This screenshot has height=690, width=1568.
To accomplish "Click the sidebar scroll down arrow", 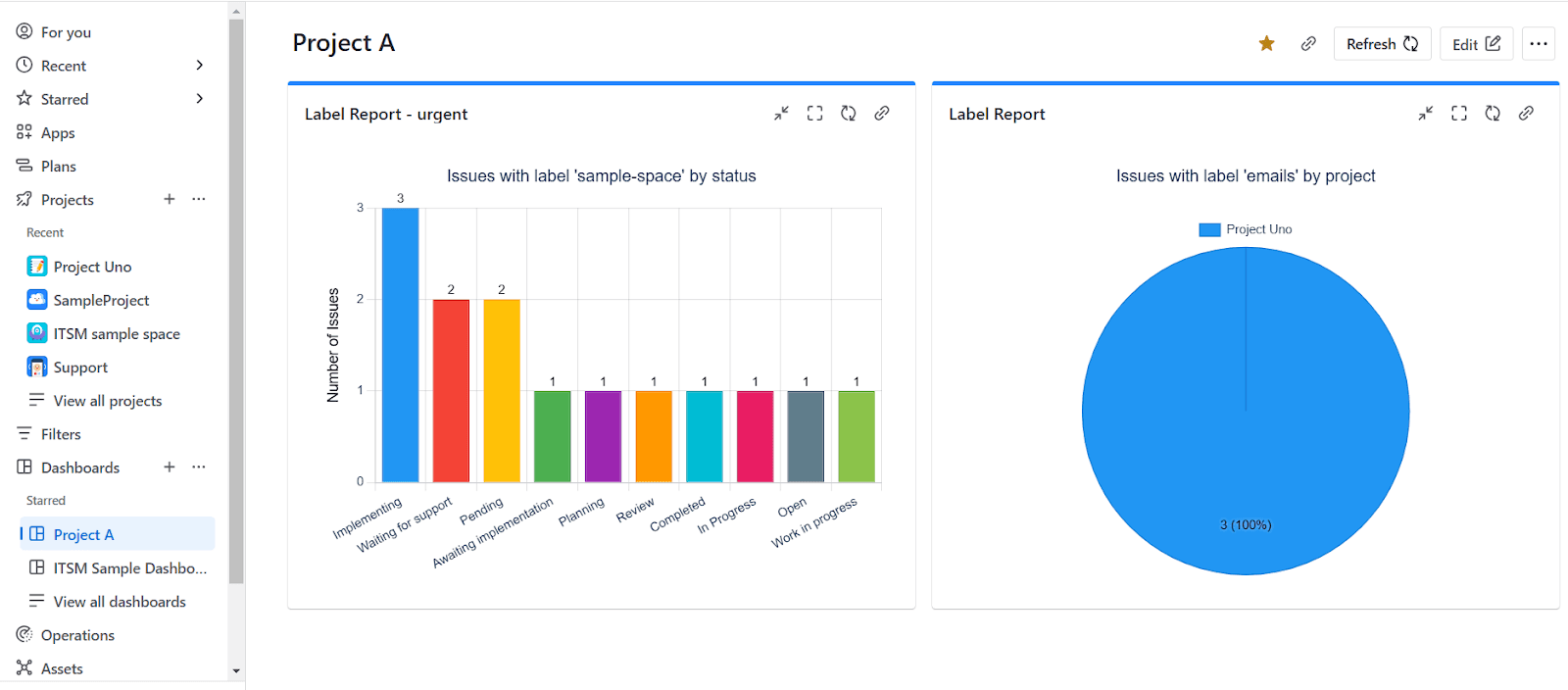I will click(x=236, y=671).
